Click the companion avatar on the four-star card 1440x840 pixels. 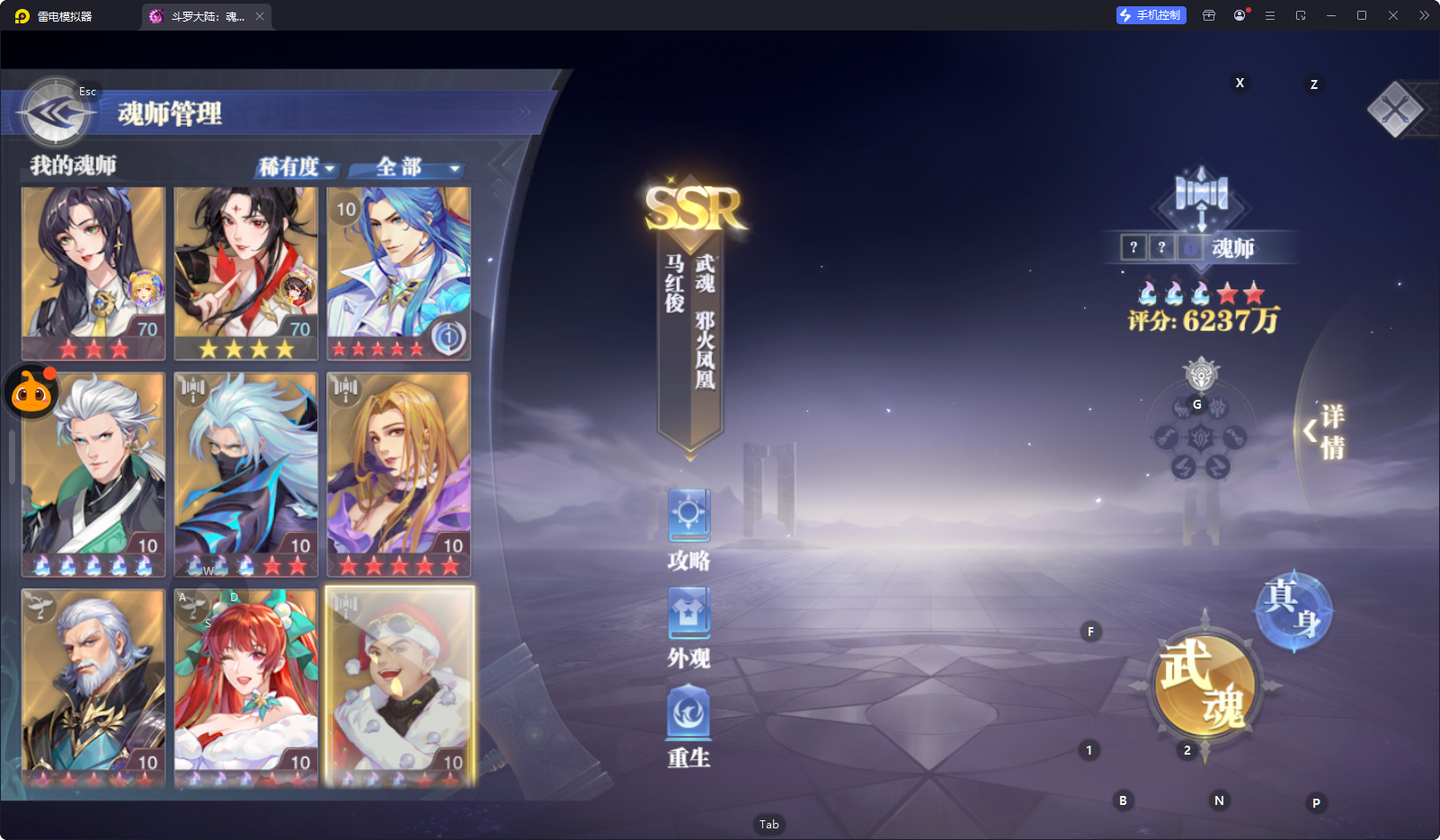coord(298,289)
